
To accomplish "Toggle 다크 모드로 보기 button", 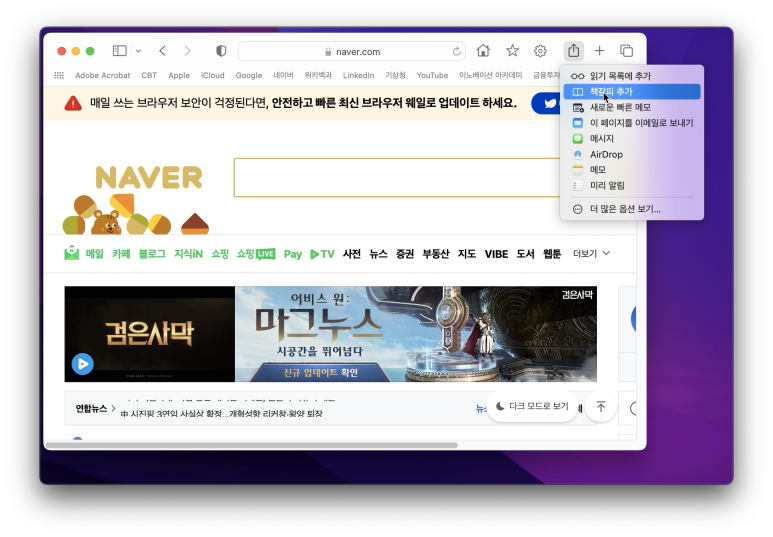I will [x=532, y=406].
